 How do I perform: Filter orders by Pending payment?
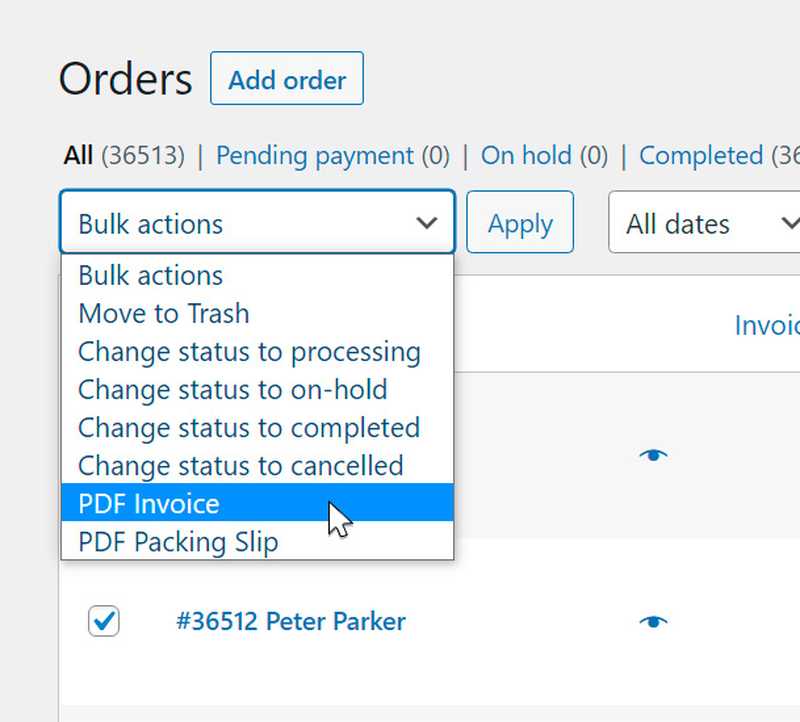pos(314,156)
